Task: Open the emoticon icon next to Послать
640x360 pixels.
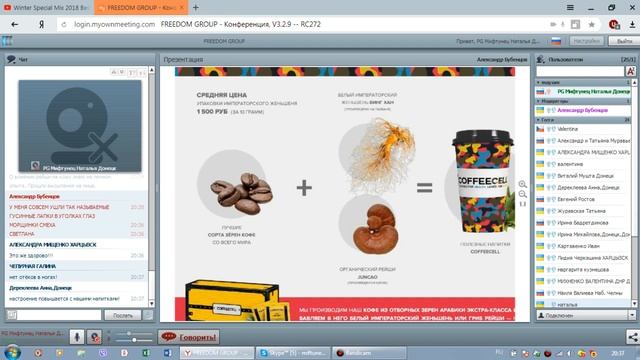Action: tap(148, 315)
